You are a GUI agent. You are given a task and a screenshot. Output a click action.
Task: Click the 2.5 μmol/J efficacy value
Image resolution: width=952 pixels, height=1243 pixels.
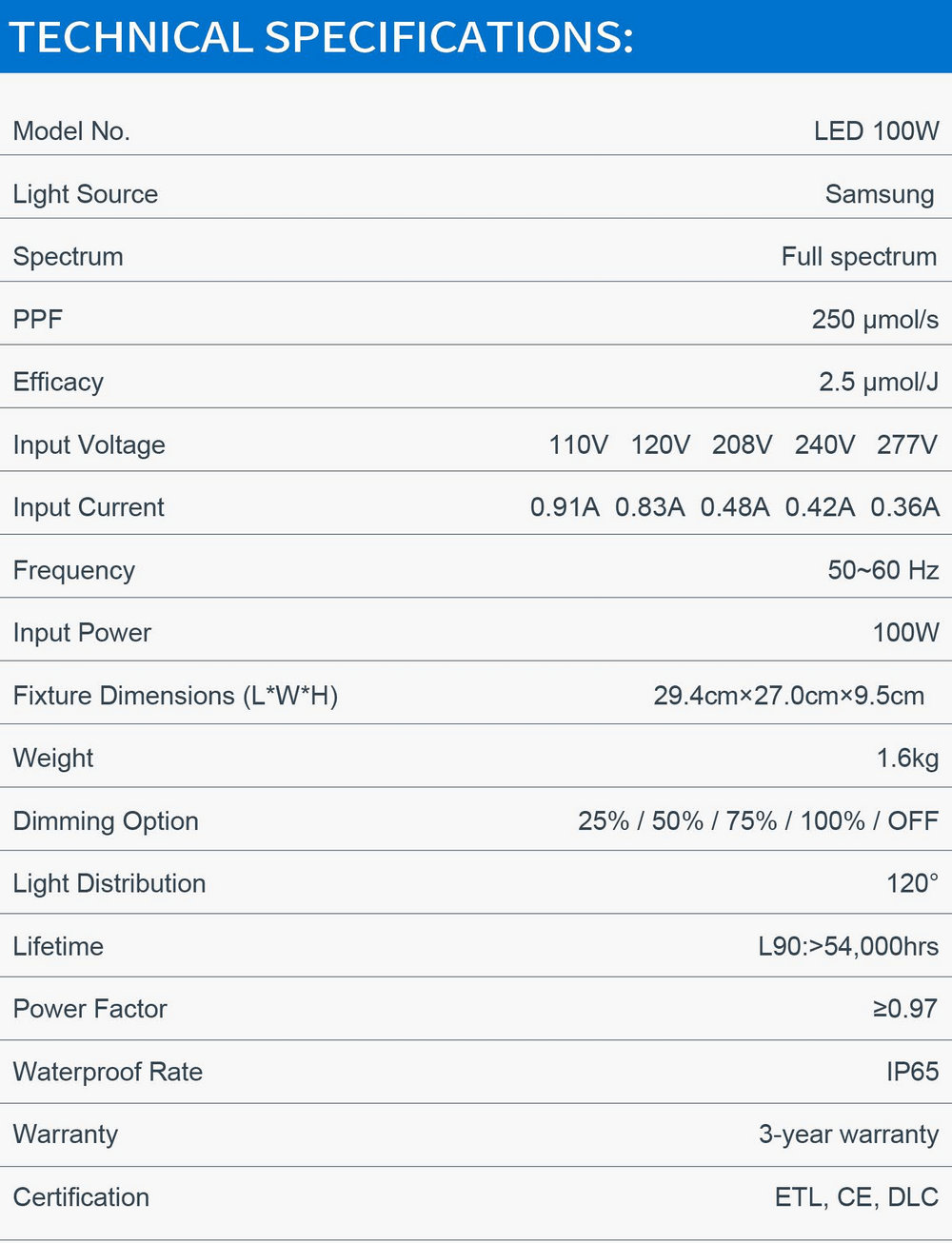coord(879,383)
